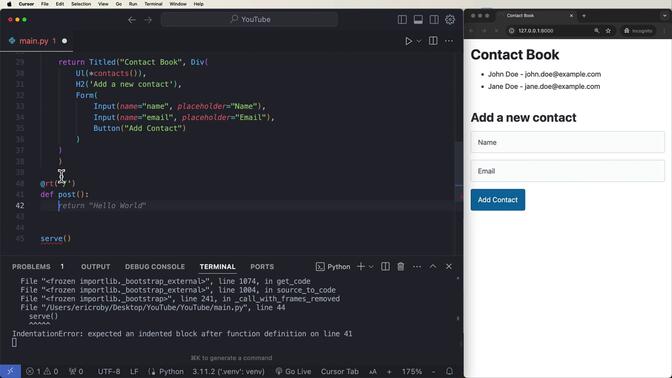This screenshot has width=672, height=378.
Task: Click the IndentationError message in terminal
Action: pyautogui.click(x=182, y=333)
